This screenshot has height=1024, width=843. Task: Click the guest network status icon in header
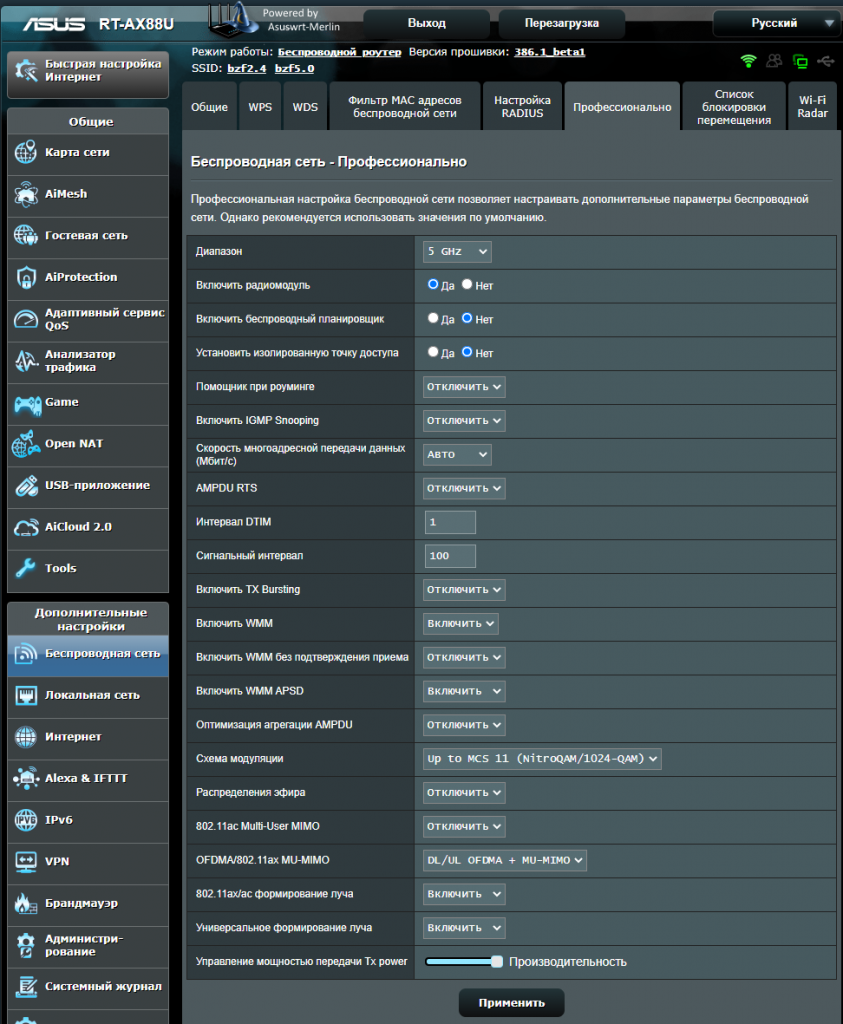[774, 61]
